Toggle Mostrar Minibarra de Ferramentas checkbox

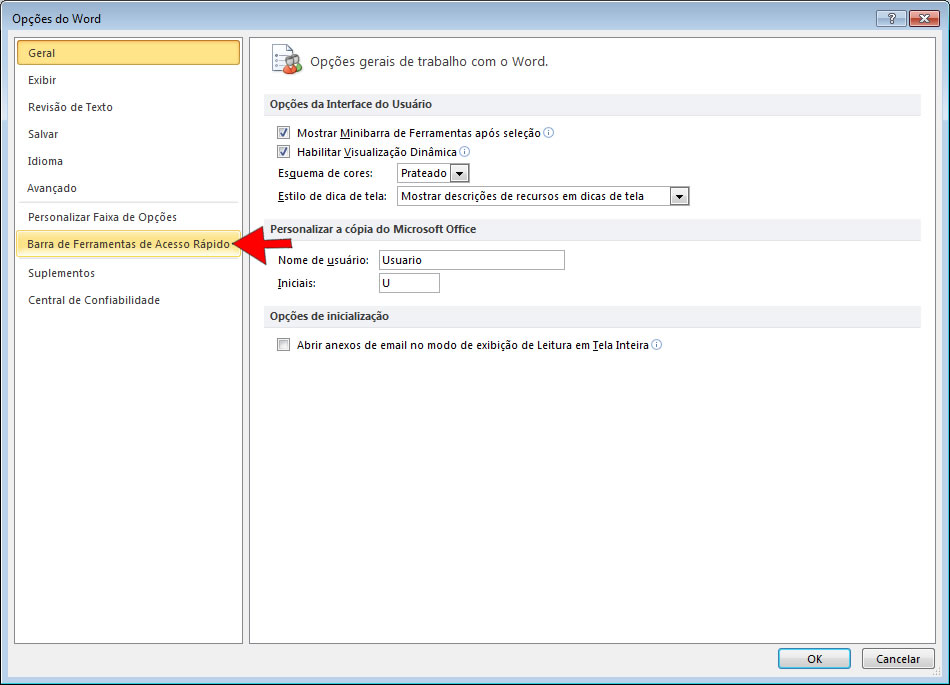pyautogui.click(x=283, y=133)
